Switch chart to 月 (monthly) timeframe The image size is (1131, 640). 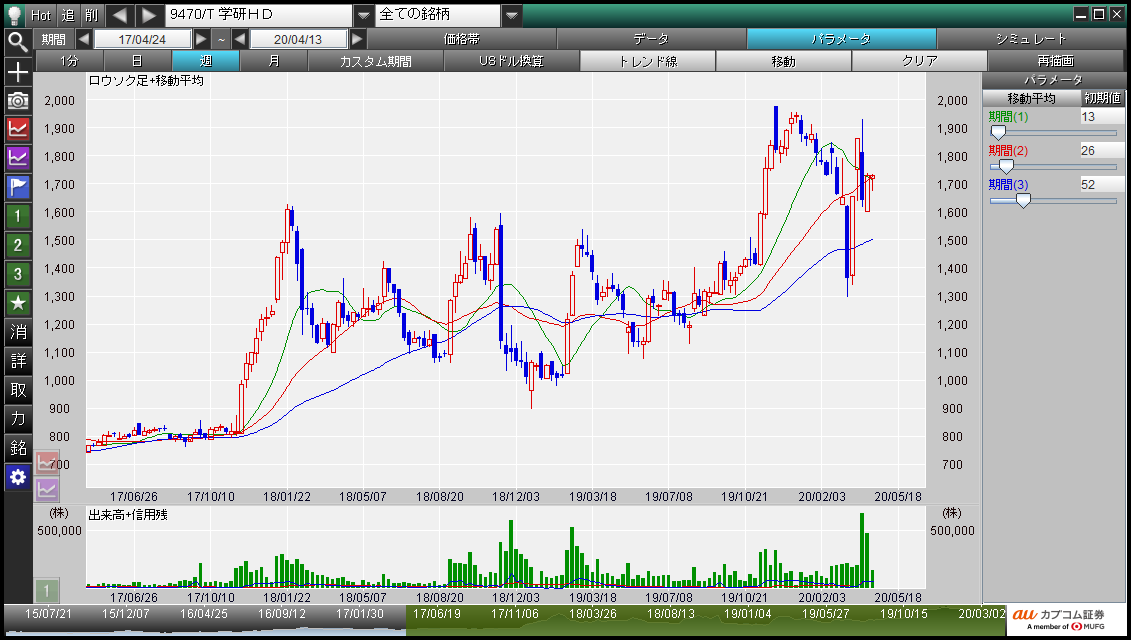(273, 61)
